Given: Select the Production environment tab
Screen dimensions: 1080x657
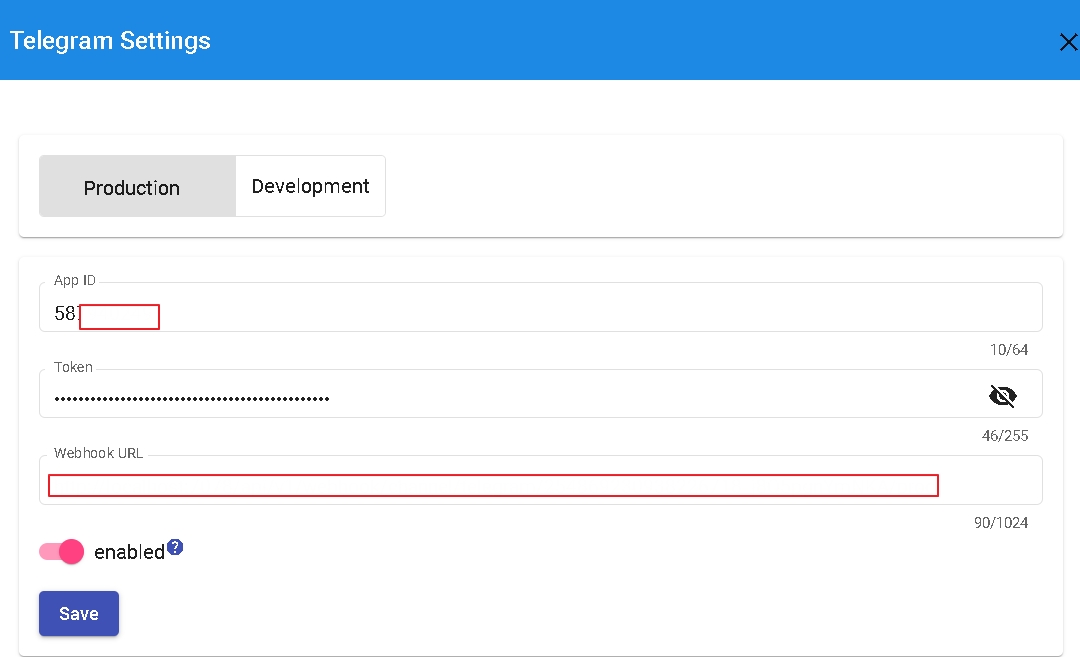Looking at the screenshot, I should (132, 188).
